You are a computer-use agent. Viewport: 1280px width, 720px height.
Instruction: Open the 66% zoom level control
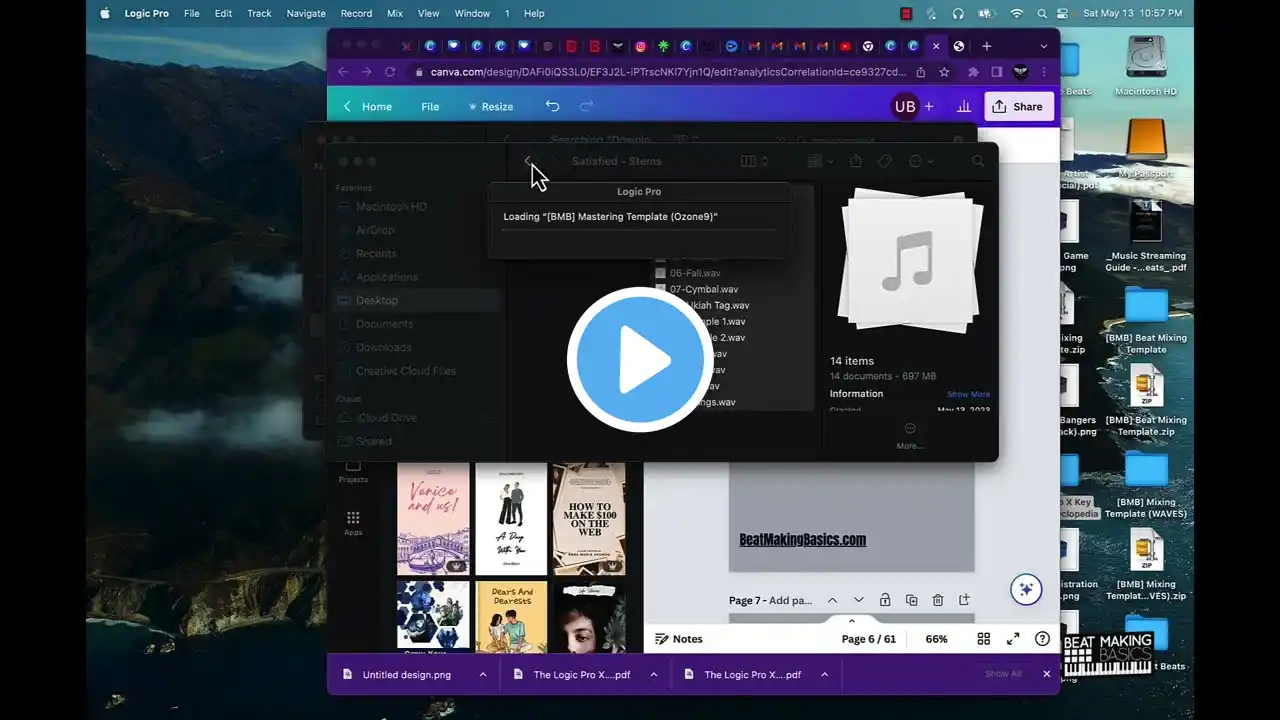[x=936, y=639]
